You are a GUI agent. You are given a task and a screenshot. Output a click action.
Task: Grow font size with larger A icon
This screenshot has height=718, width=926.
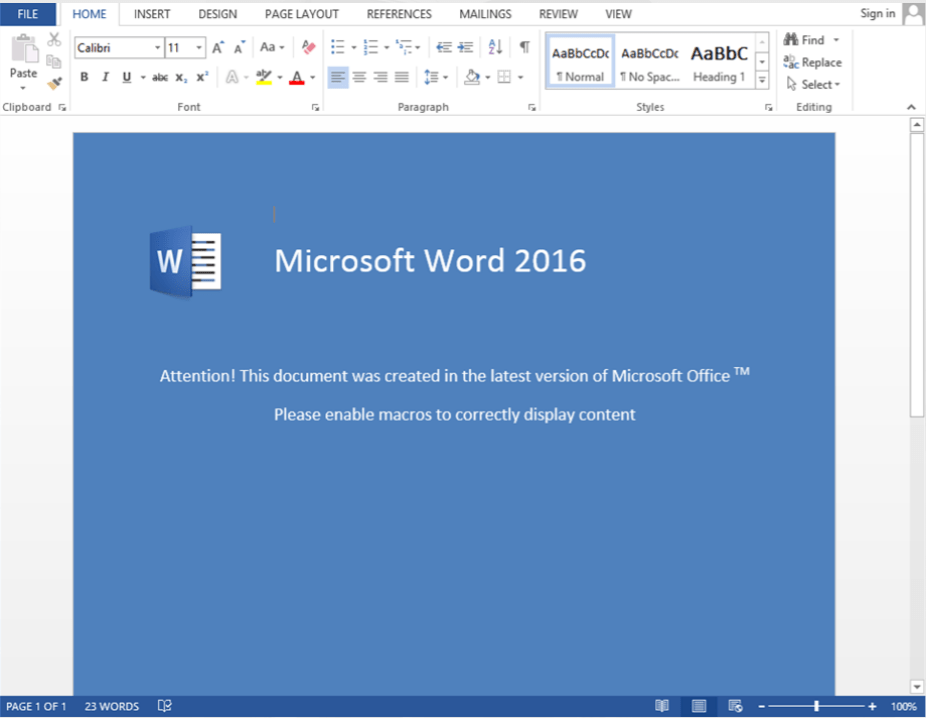coord(218,48)
